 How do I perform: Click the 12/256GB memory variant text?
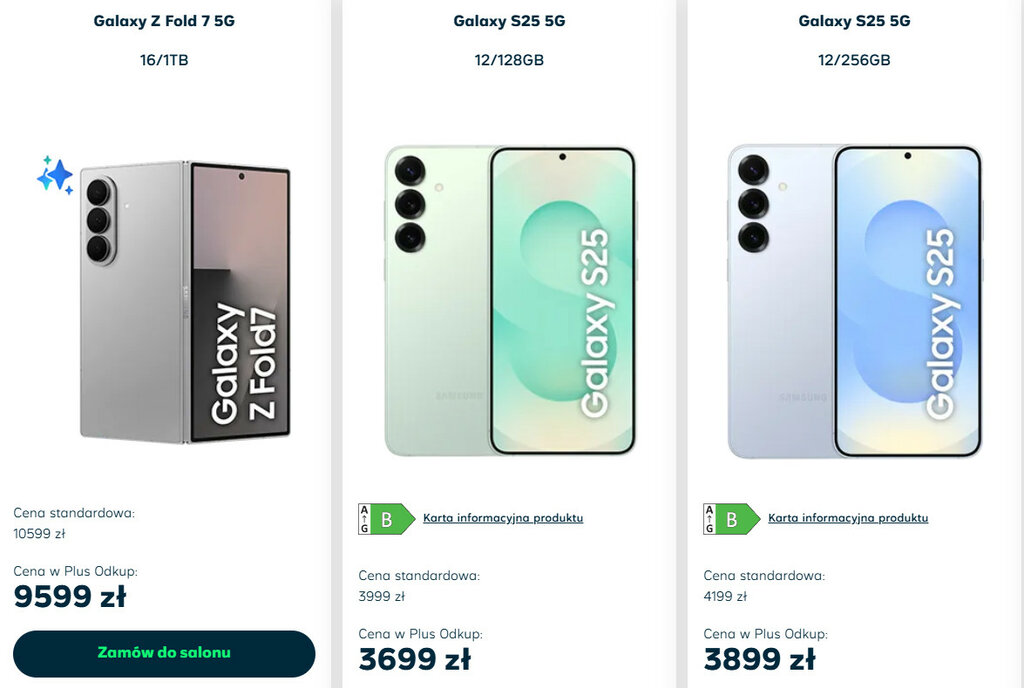pos(854,60)
